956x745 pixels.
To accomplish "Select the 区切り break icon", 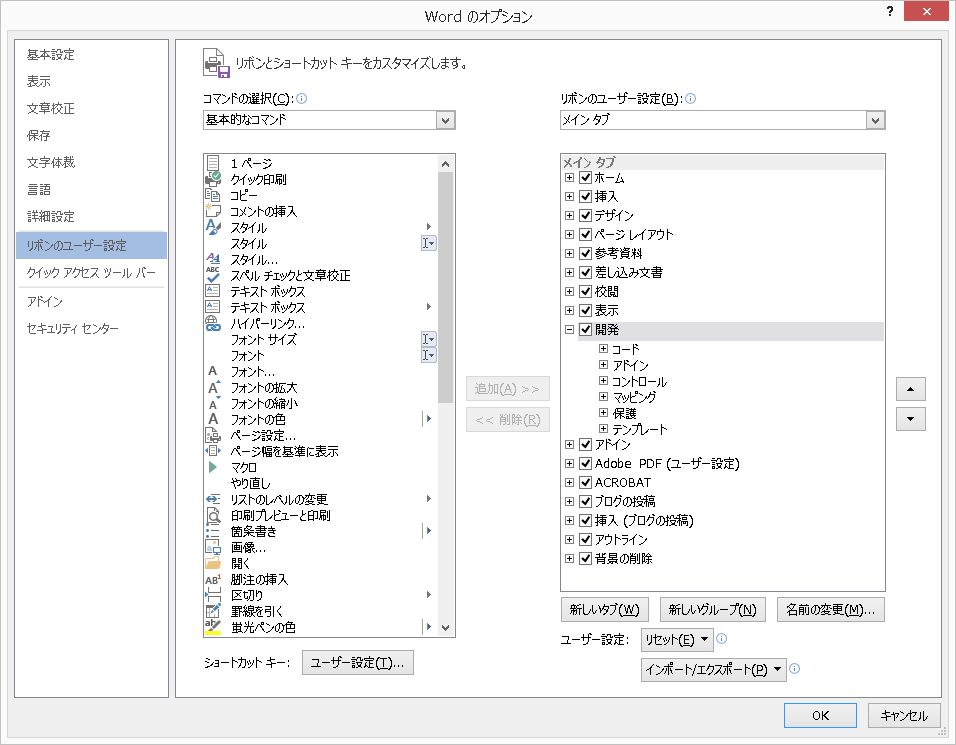I will click(x=213, y=595).
